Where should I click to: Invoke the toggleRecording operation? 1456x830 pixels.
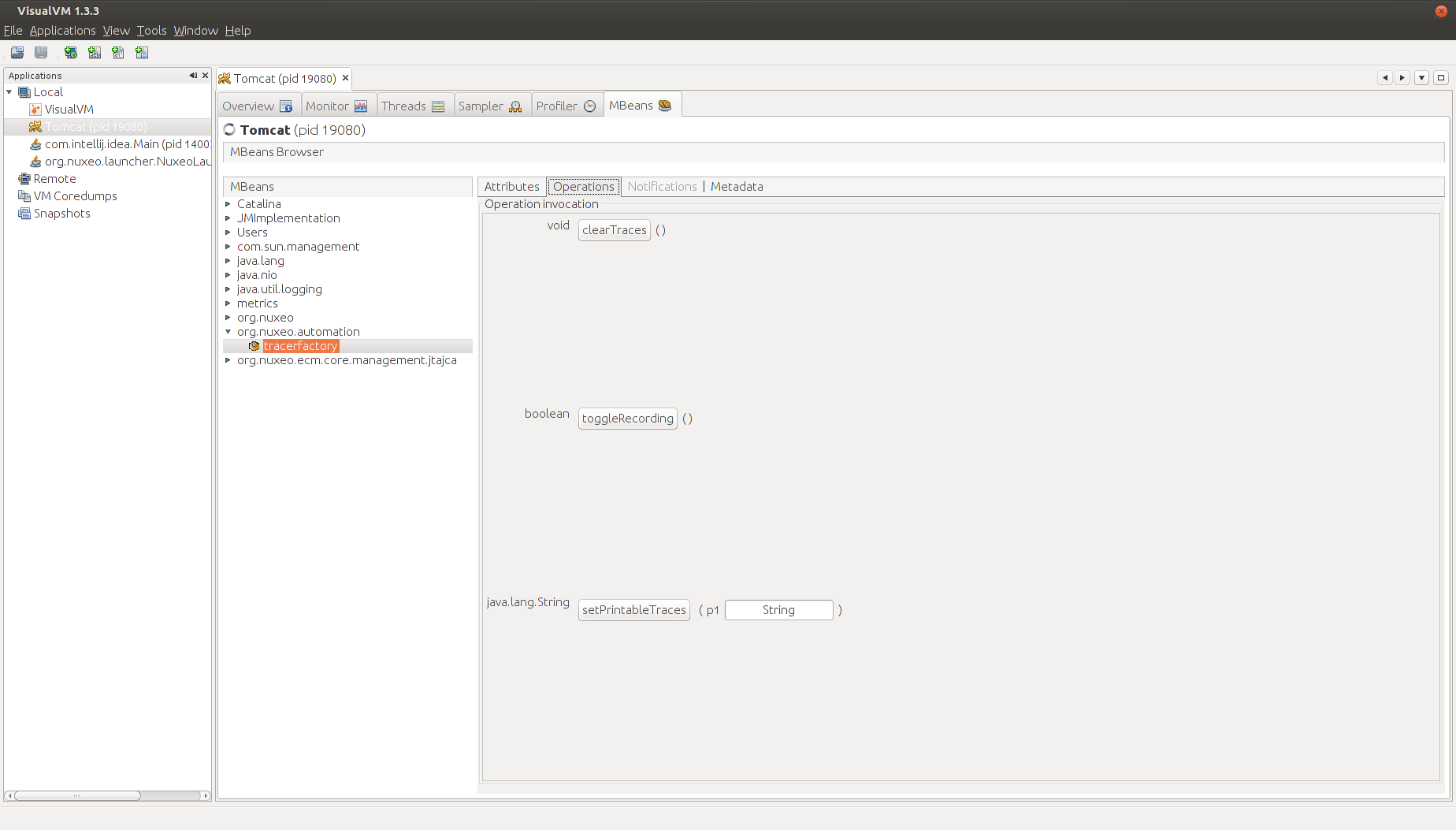coord(628,419)
